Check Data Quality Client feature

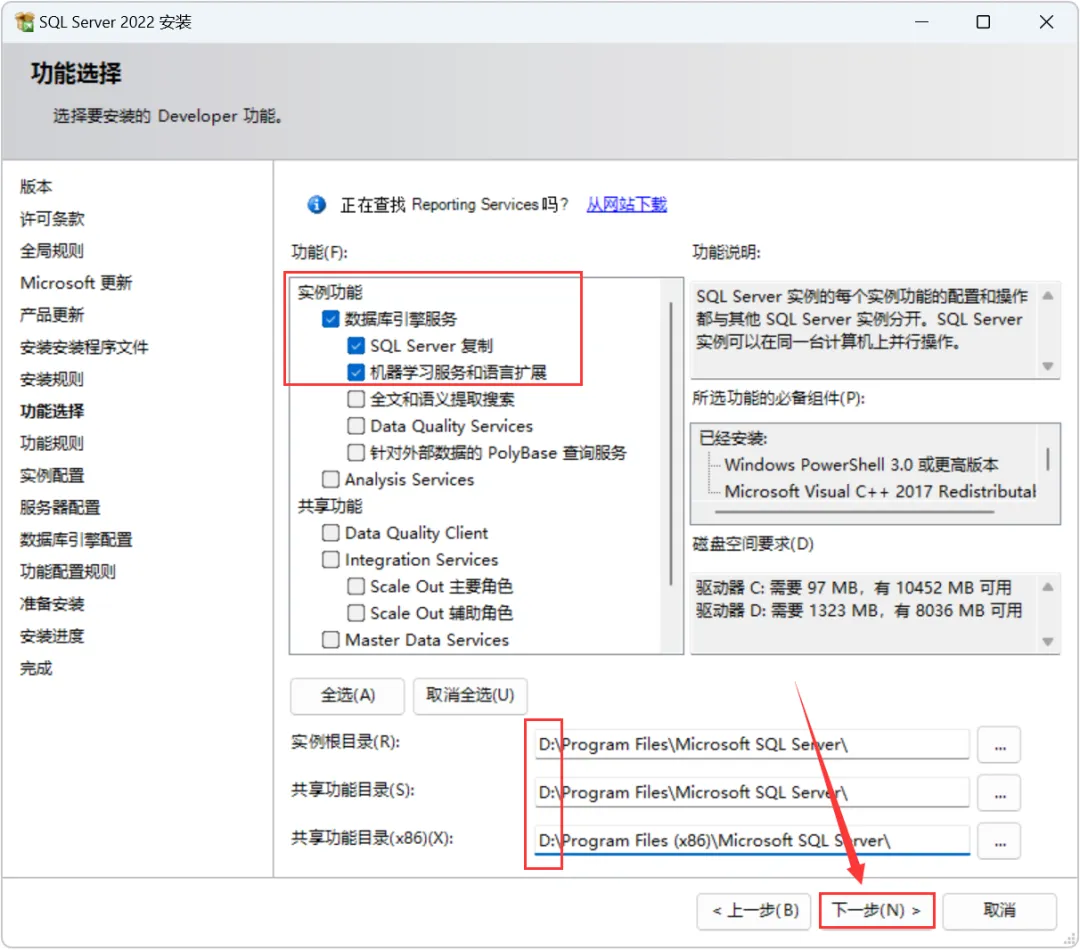pyautogui.click(x=331, y=533)
